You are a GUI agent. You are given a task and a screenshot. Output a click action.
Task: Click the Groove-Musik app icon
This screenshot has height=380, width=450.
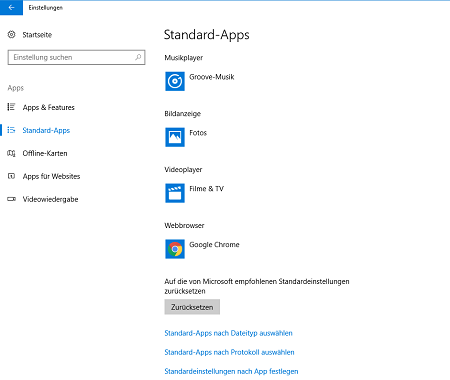(175, 81)
